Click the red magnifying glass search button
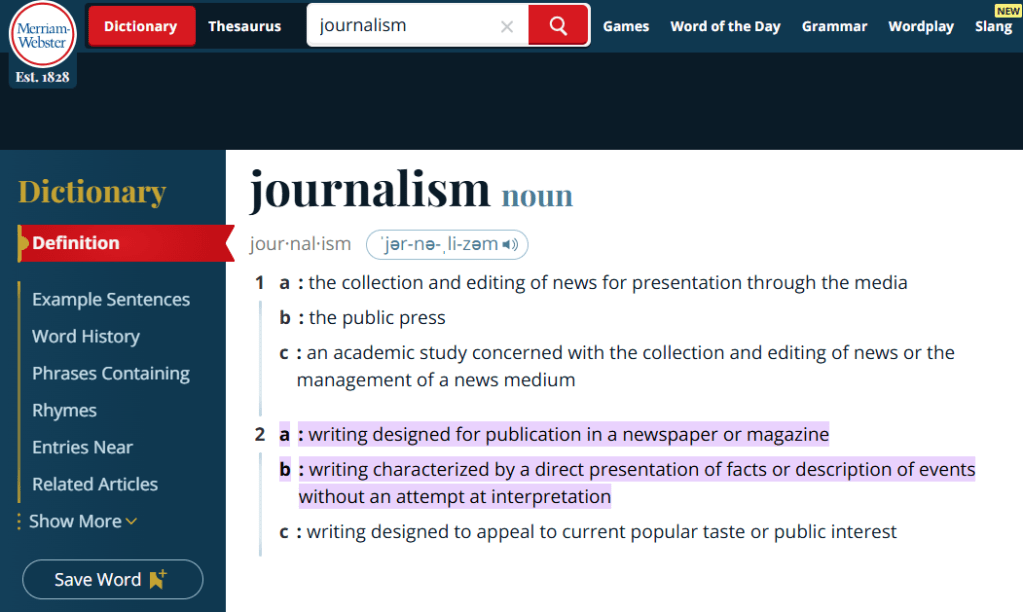The image size is (1023, 612). [x=558, y=26]
